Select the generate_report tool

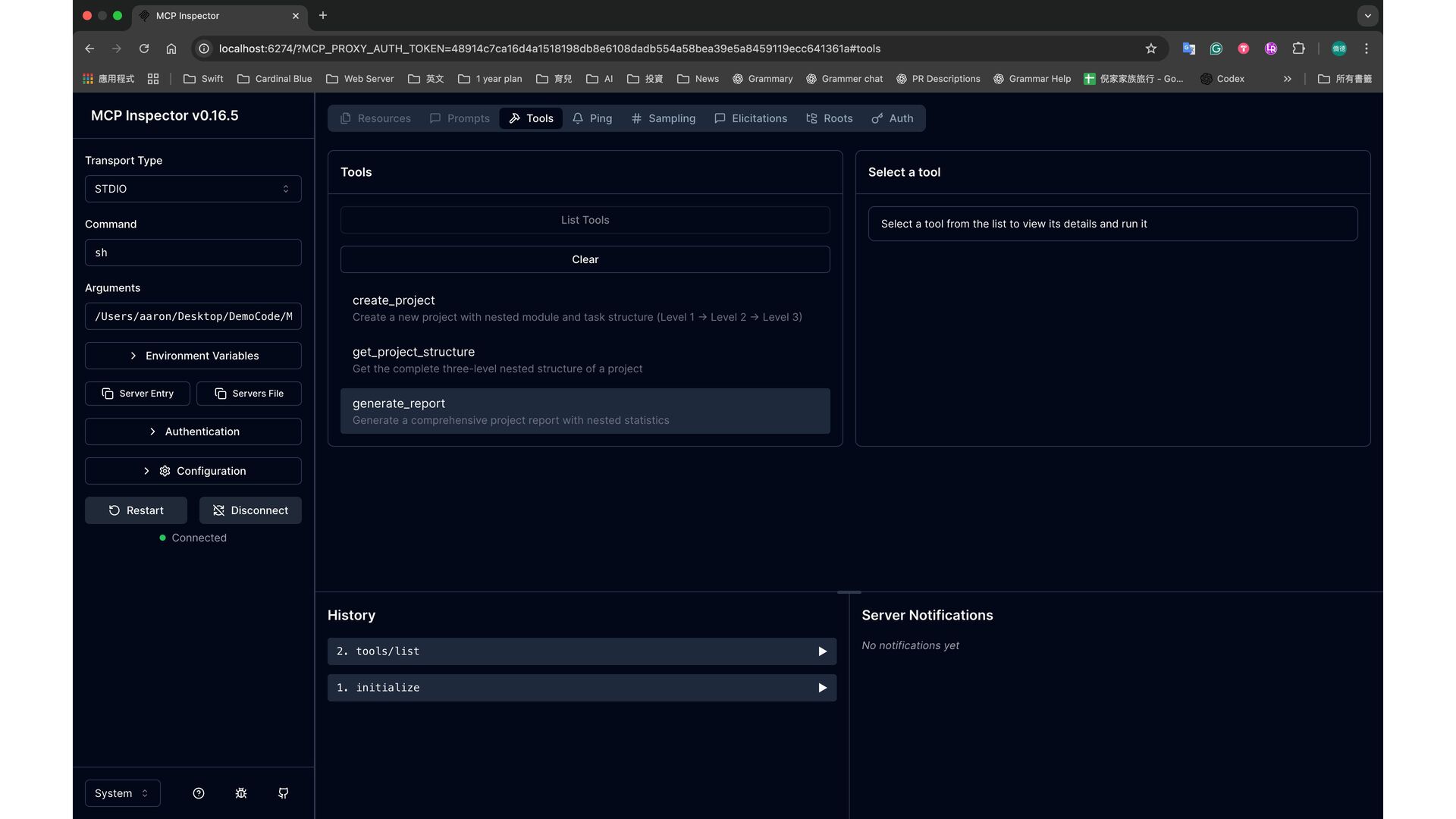[585, 411]
